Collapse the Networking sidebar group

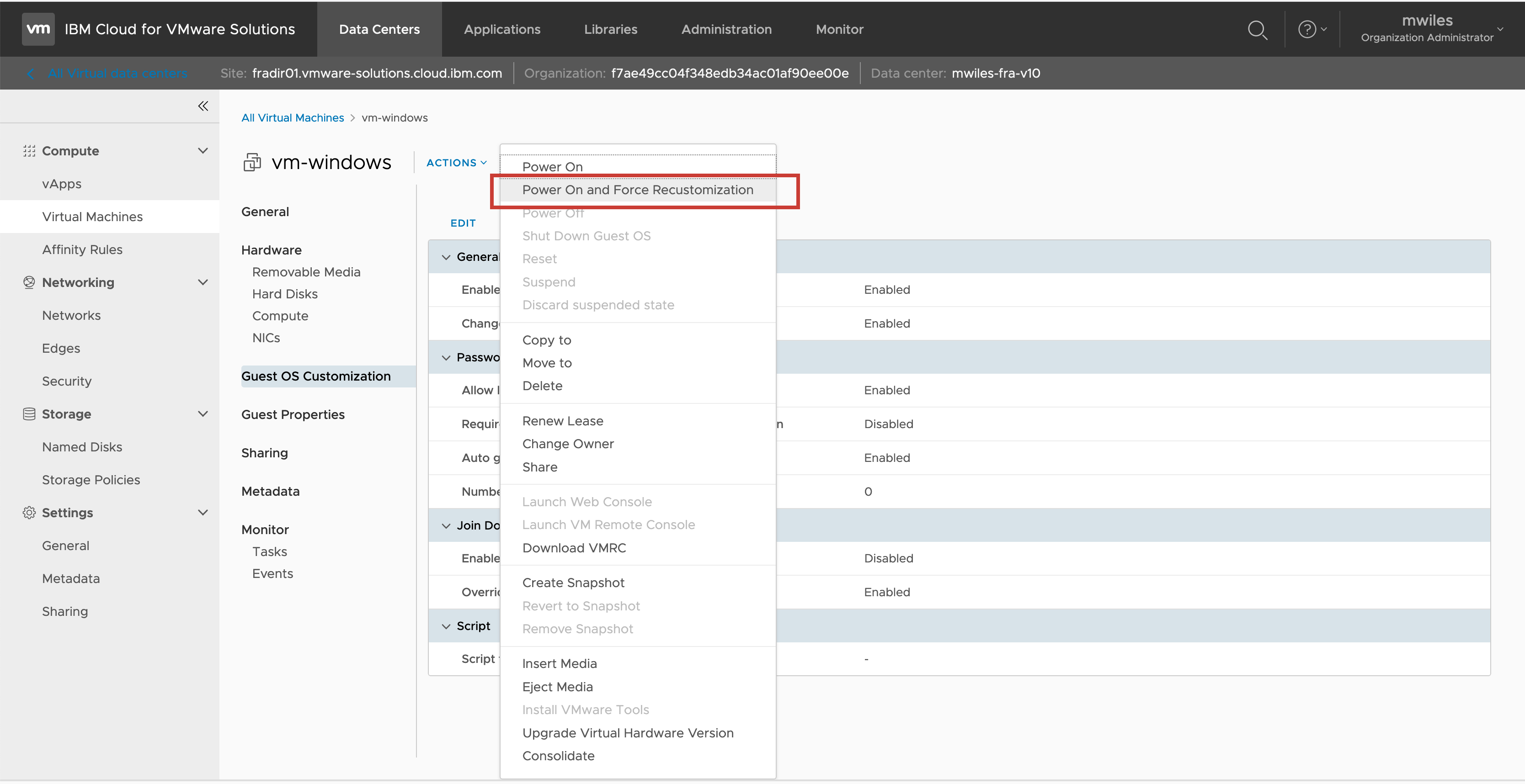[203, 282]
